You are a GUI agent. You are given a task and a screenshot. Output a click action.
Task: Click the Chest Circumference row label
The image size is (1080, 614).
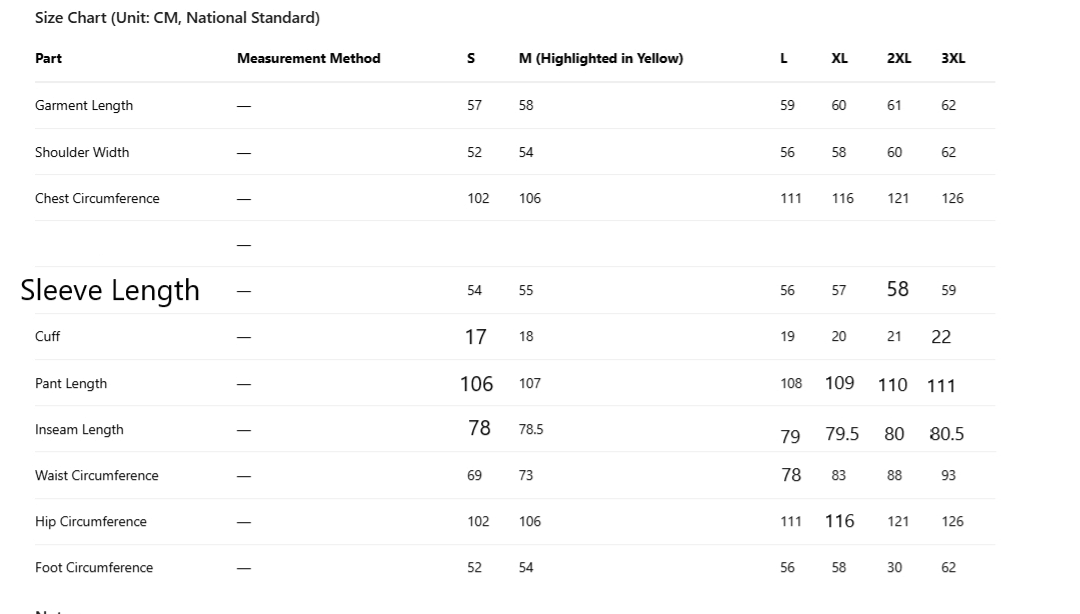97,199
